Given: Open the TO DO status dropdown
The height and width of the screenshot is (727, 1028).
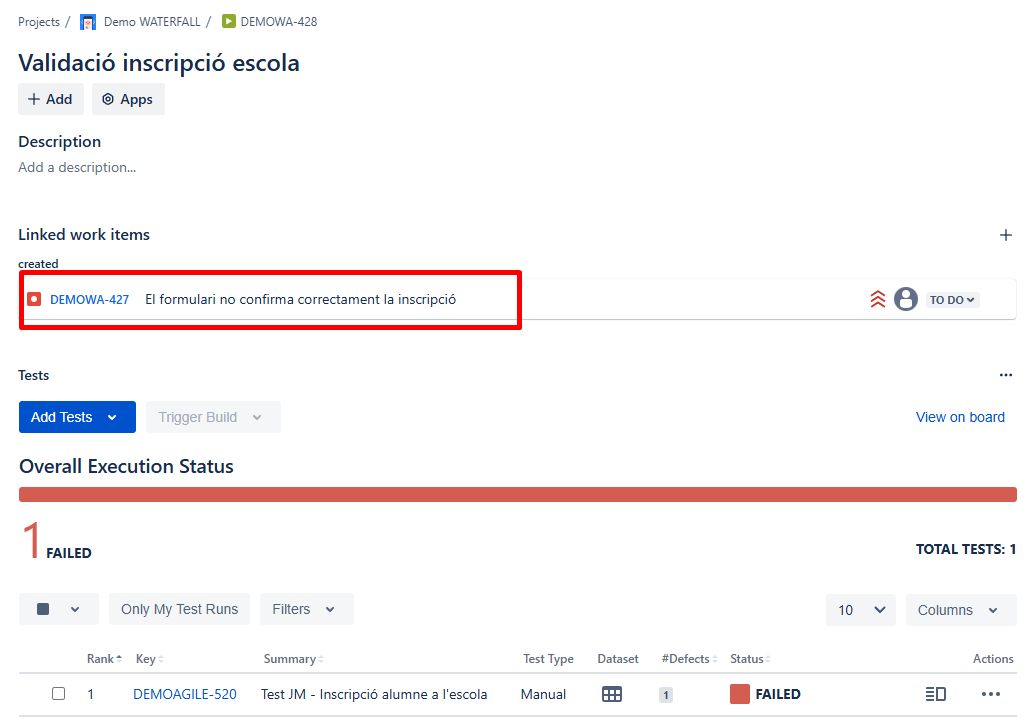Looking at the screenshot, I should pyautogui.click(x=952, y=300).
